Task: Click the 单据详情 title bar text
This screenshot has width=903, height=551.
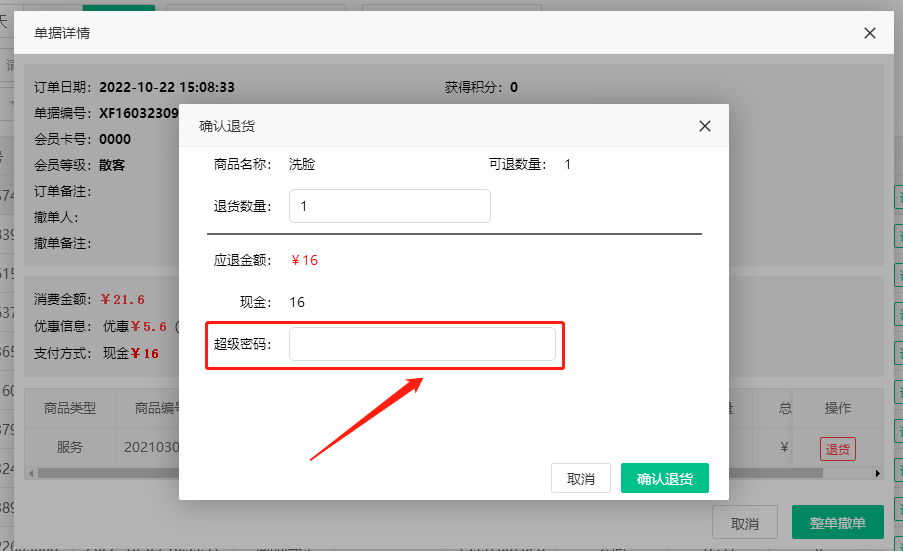Action: tap(63, 33)
